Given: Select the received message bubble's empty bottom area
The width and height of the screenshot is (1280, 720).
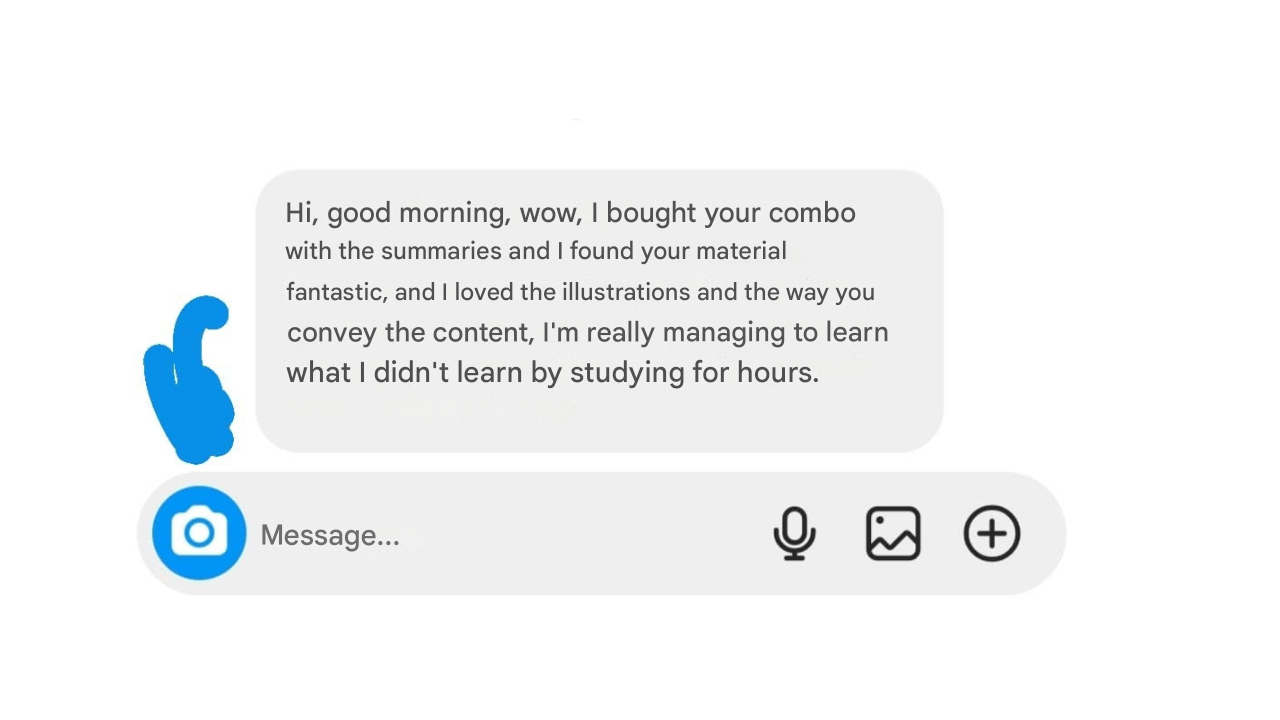Looking at the screenshot, I should 600,420.
